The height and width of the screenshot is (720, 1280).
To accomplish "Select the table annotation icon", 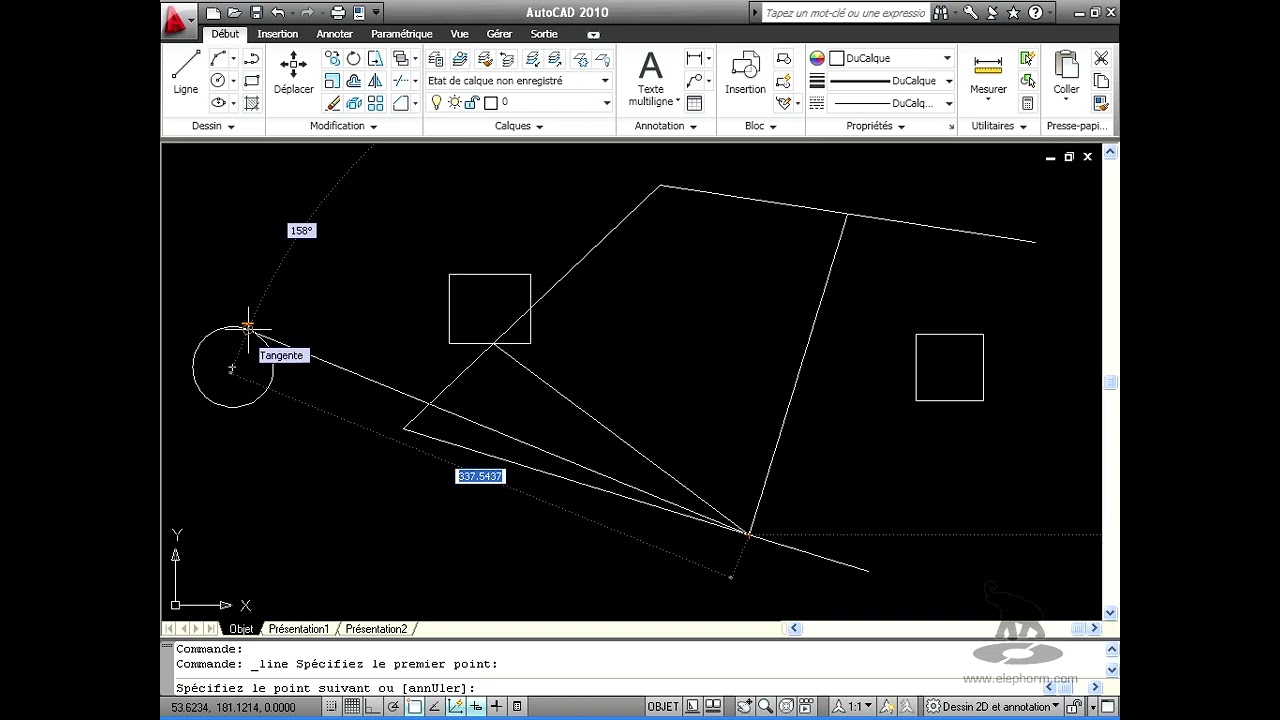I will [694, 103].
